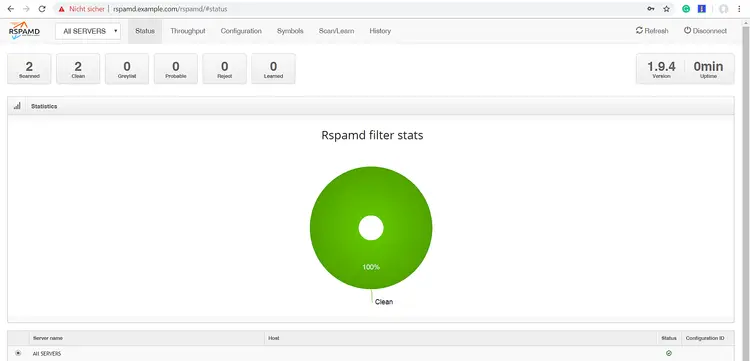Click the browser back arrow
This screenshot has width=750, height=361.
tap(11, 9)
